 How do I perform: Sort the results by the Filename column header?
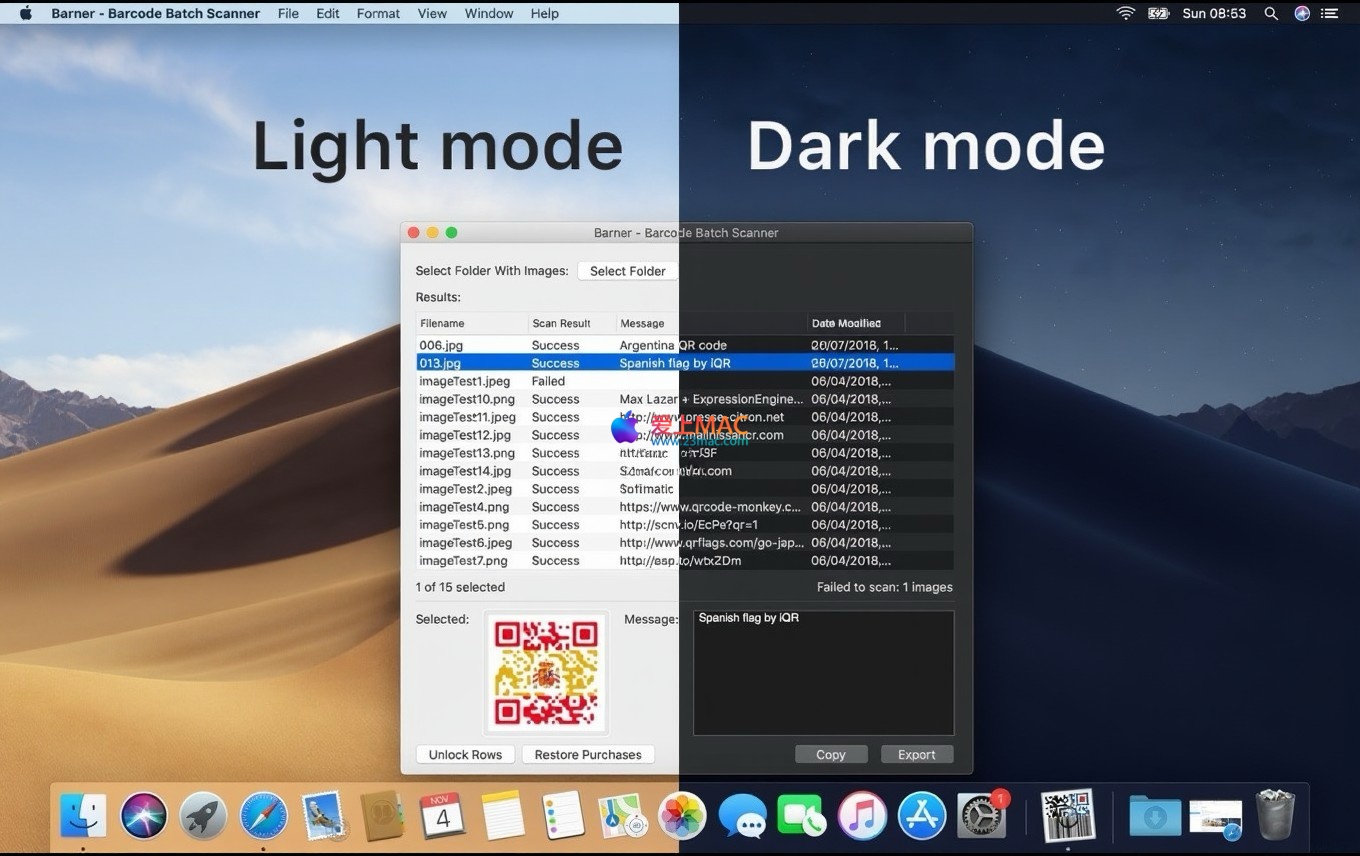[471, 323]
